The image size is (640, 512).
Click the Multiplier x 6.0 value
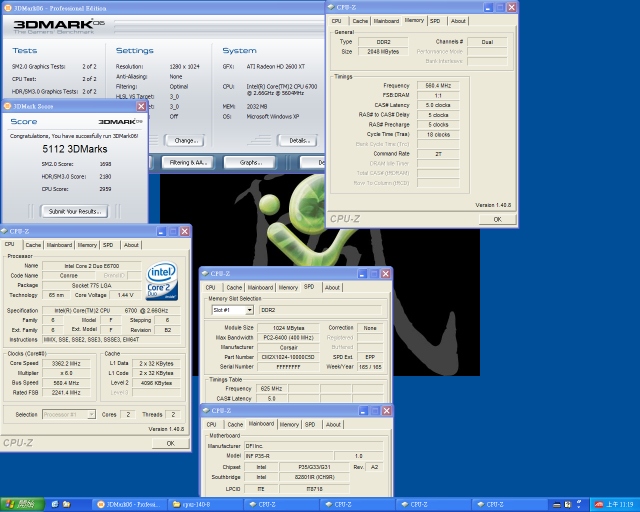click(66, 373)
